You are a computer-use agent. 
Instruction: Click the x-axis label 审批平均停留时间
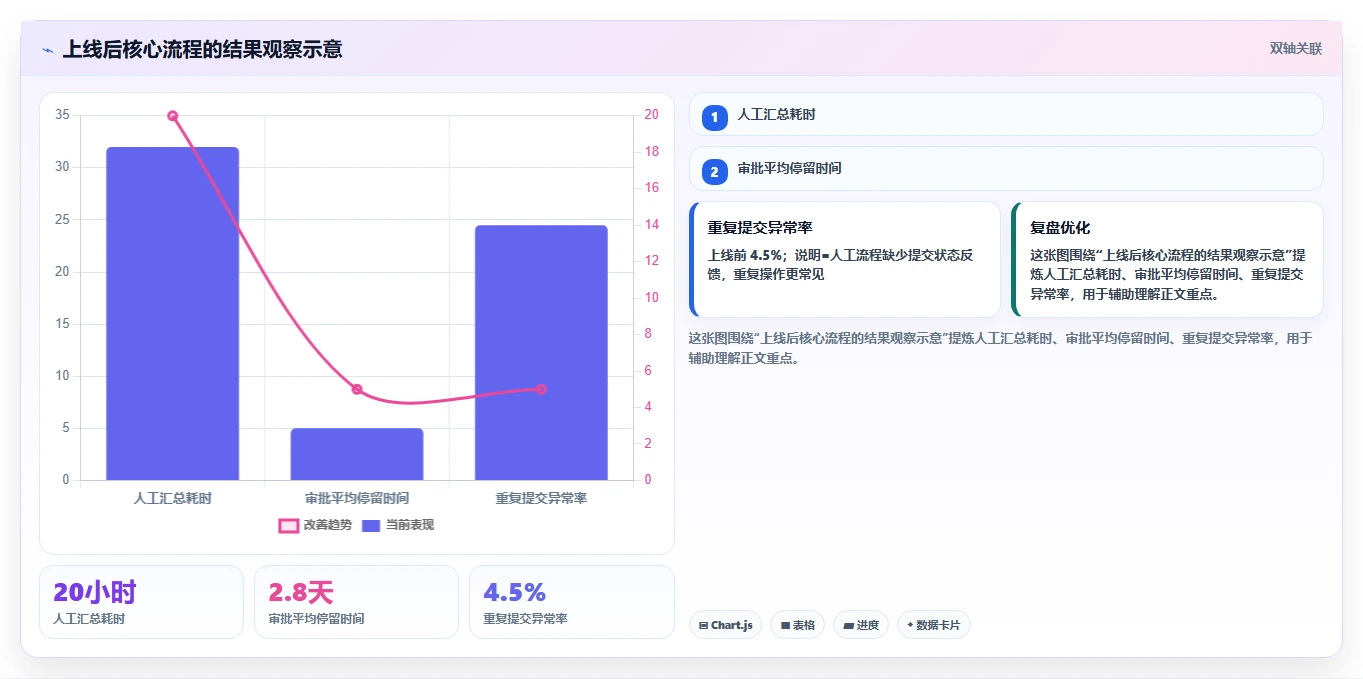(x=357, y=497)
